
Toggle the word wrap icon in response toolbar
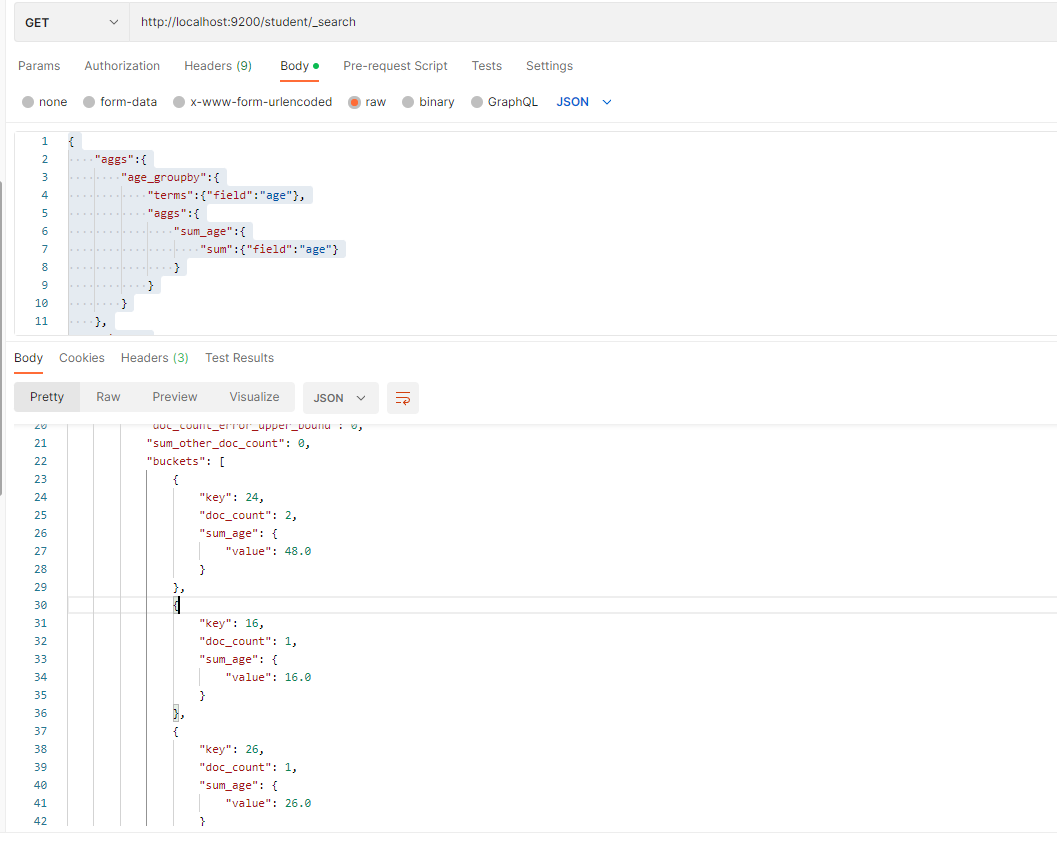(x=402, y=398)
